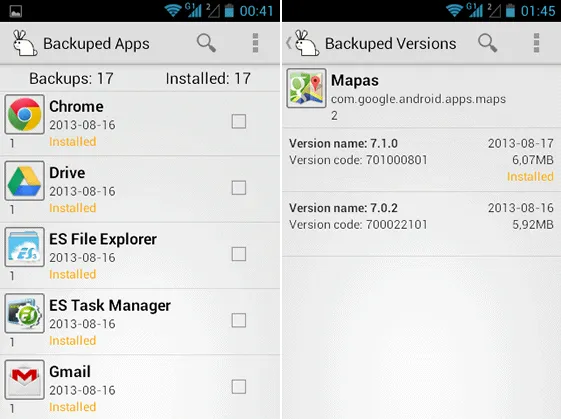Screen dimensions: 561x419
Task: Tap com.google.android.apps.maps package name
Action: pos(418,99)
